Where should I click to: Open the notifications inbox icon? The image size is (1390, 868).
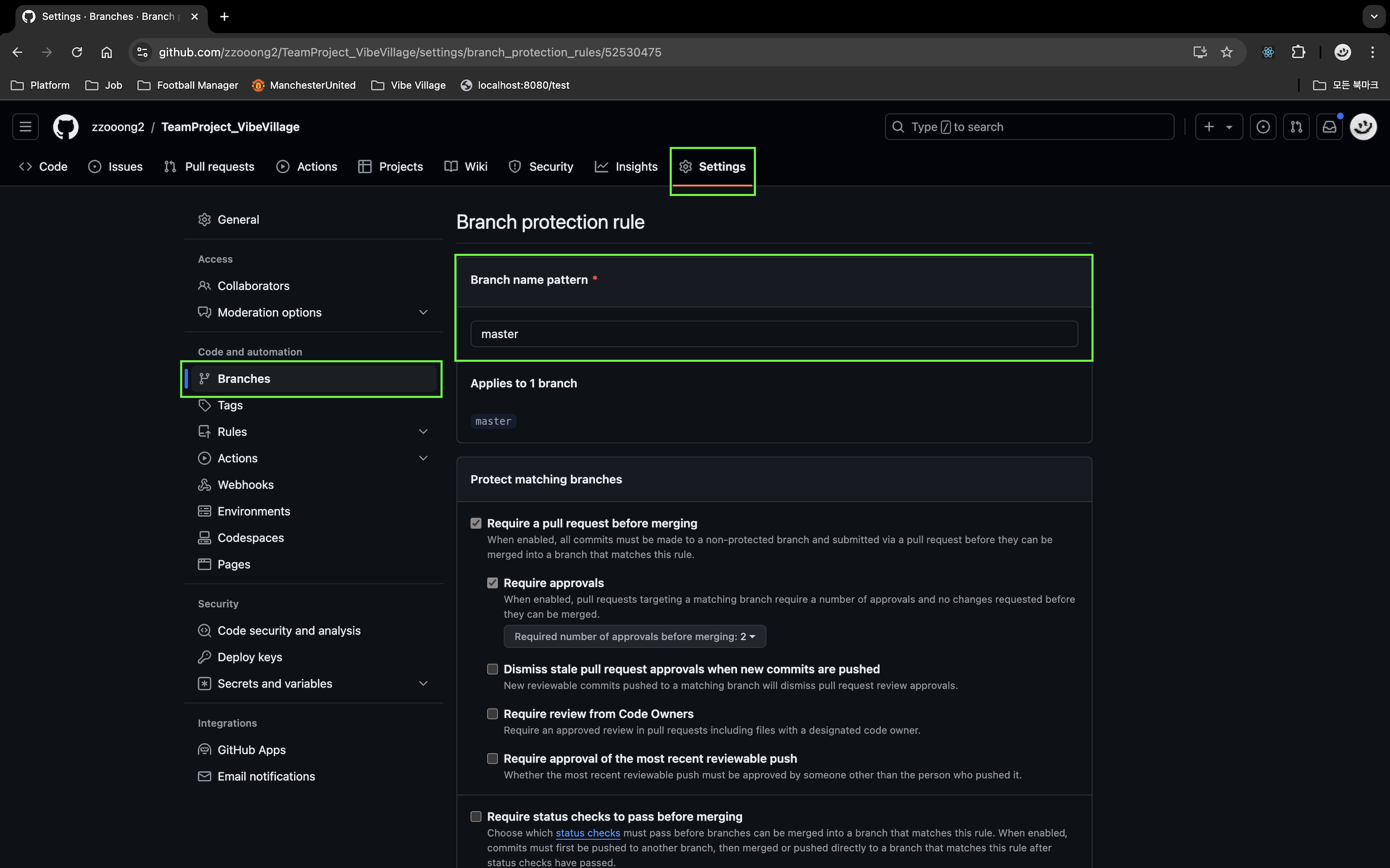1329,127
